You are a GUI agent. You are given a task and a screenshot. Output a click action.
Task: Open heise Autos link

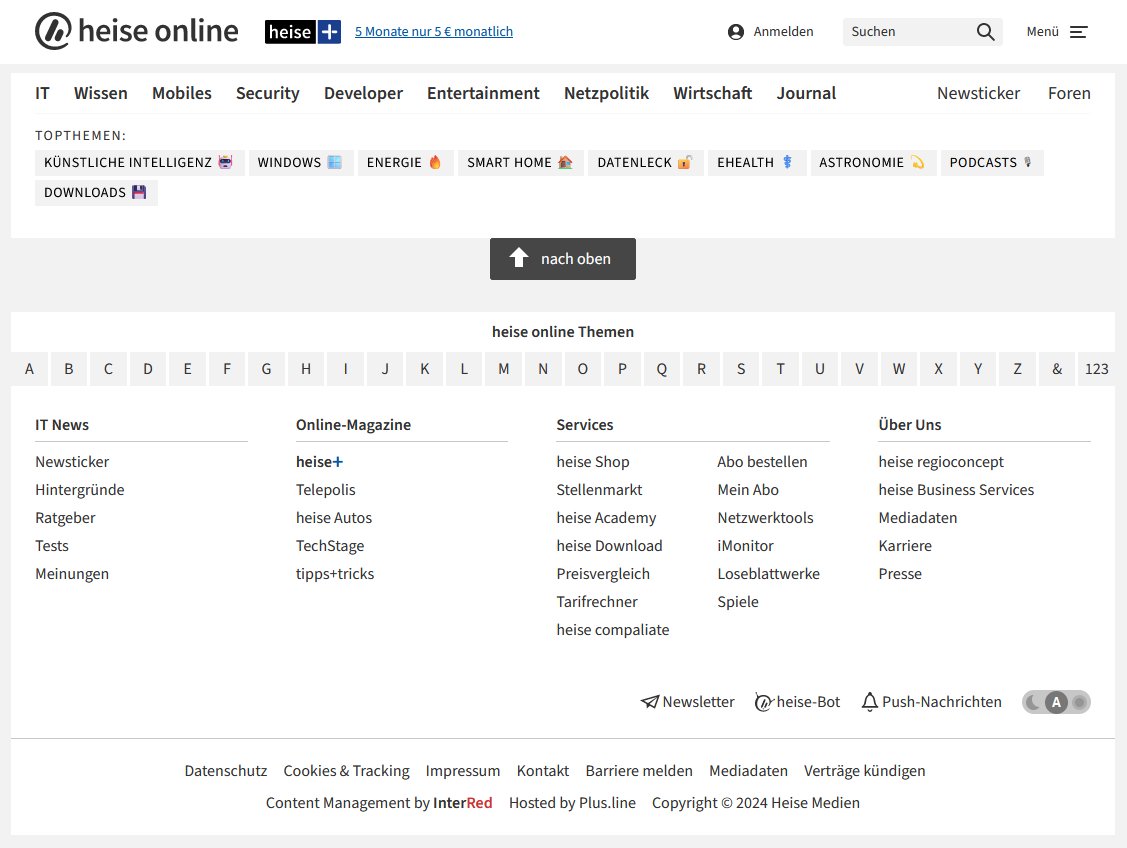(334, 517)
